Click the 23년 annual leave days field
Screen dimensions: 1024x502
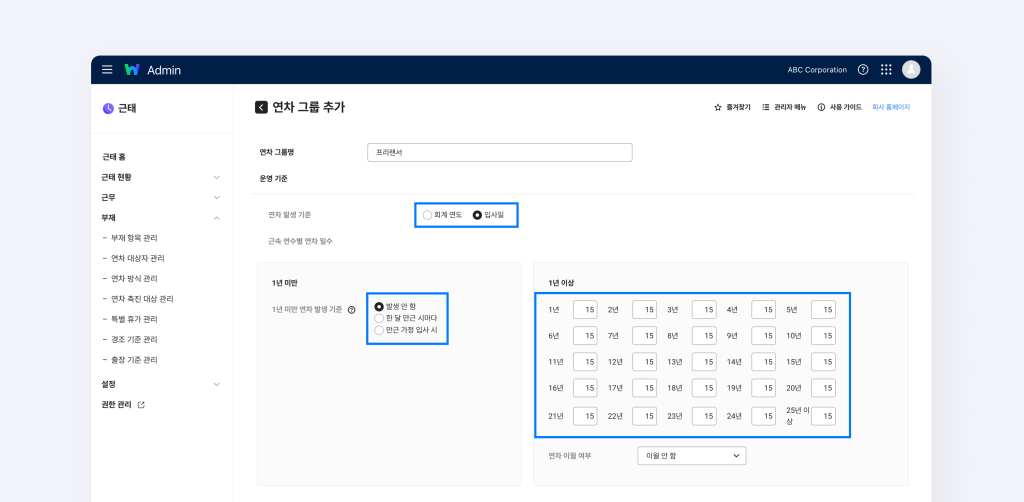(x=704, y=416)
